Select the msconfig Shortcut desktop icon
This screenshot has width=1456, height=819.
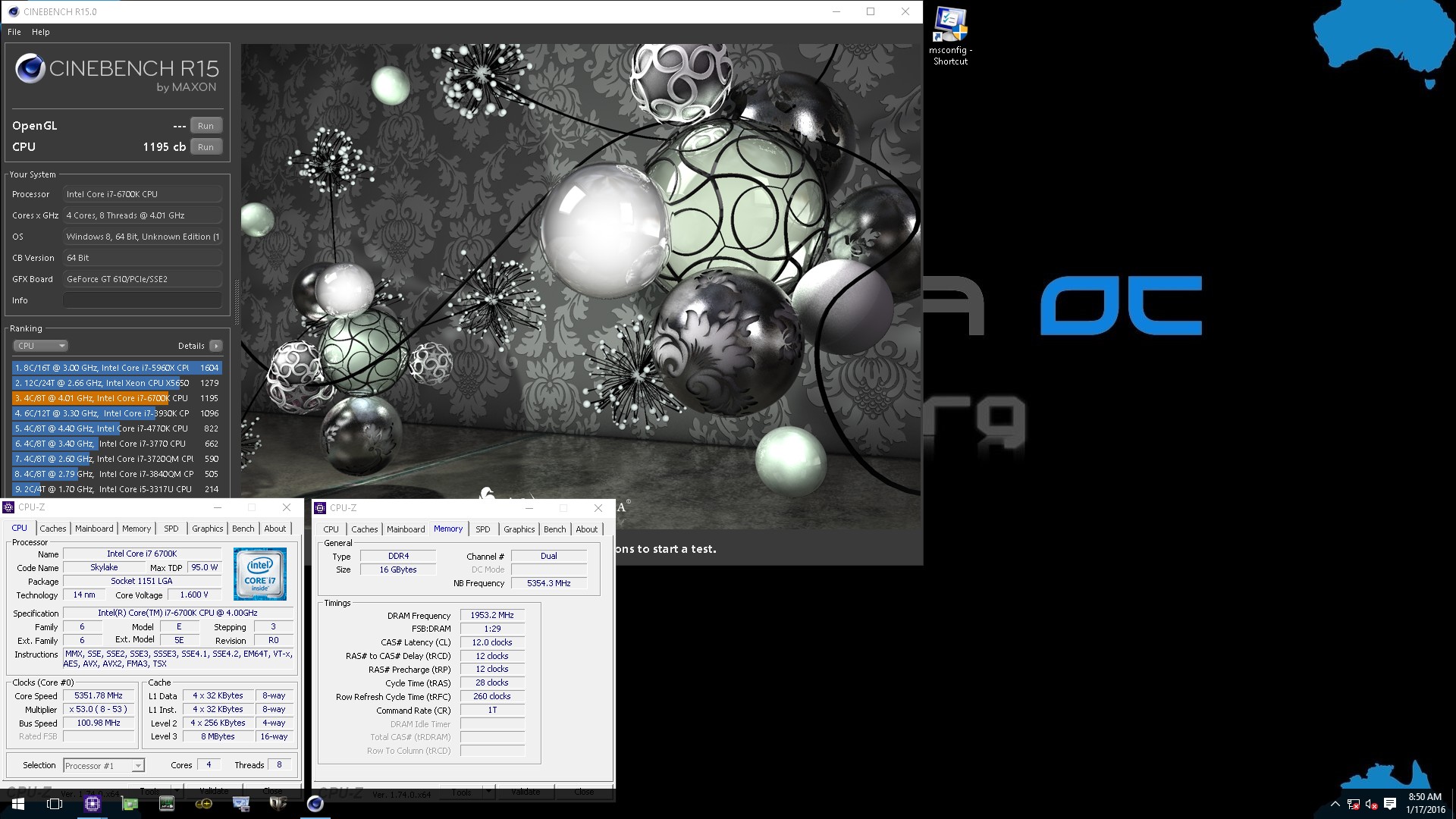[x=950, y=36]
